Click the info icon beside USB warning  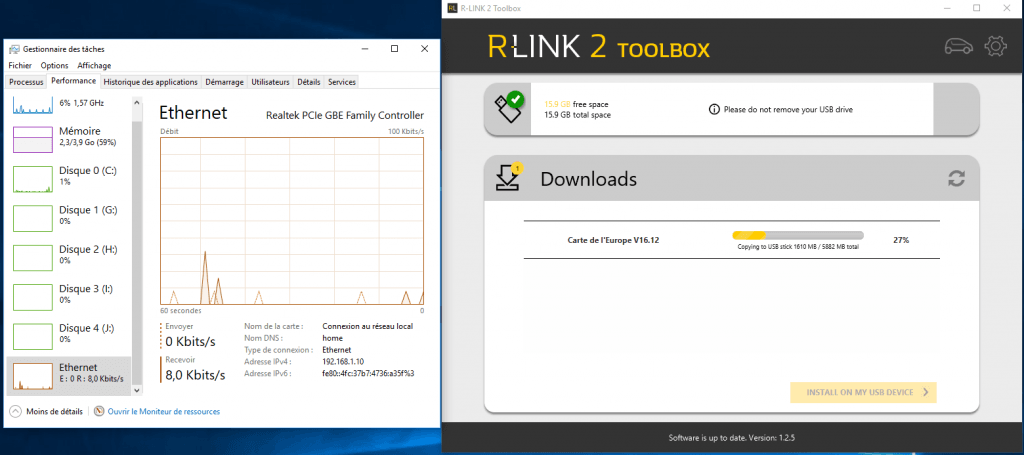(x=715, y=109)
